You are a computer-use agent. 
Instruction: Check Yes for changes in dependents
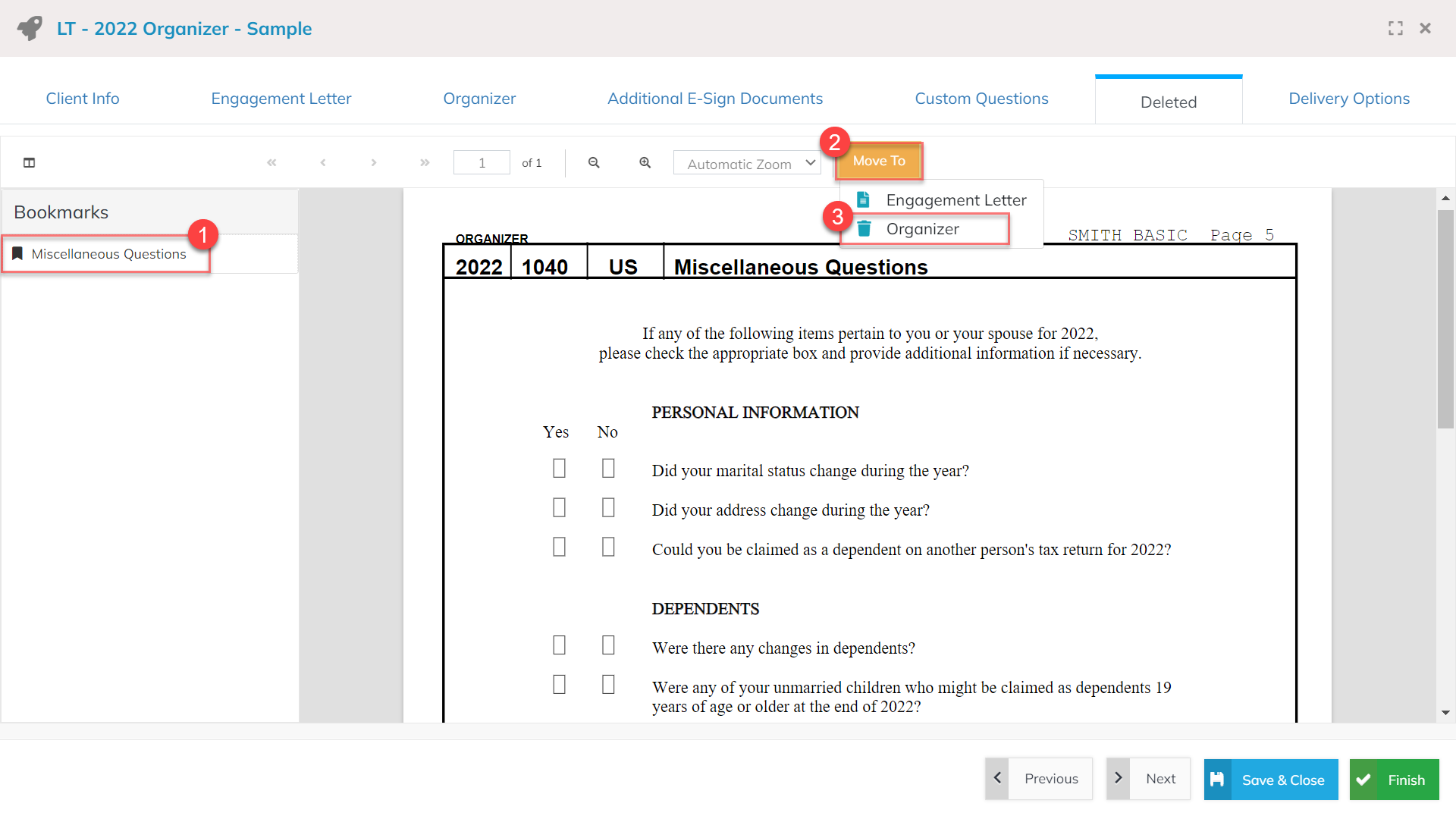[x=559, y=645]
